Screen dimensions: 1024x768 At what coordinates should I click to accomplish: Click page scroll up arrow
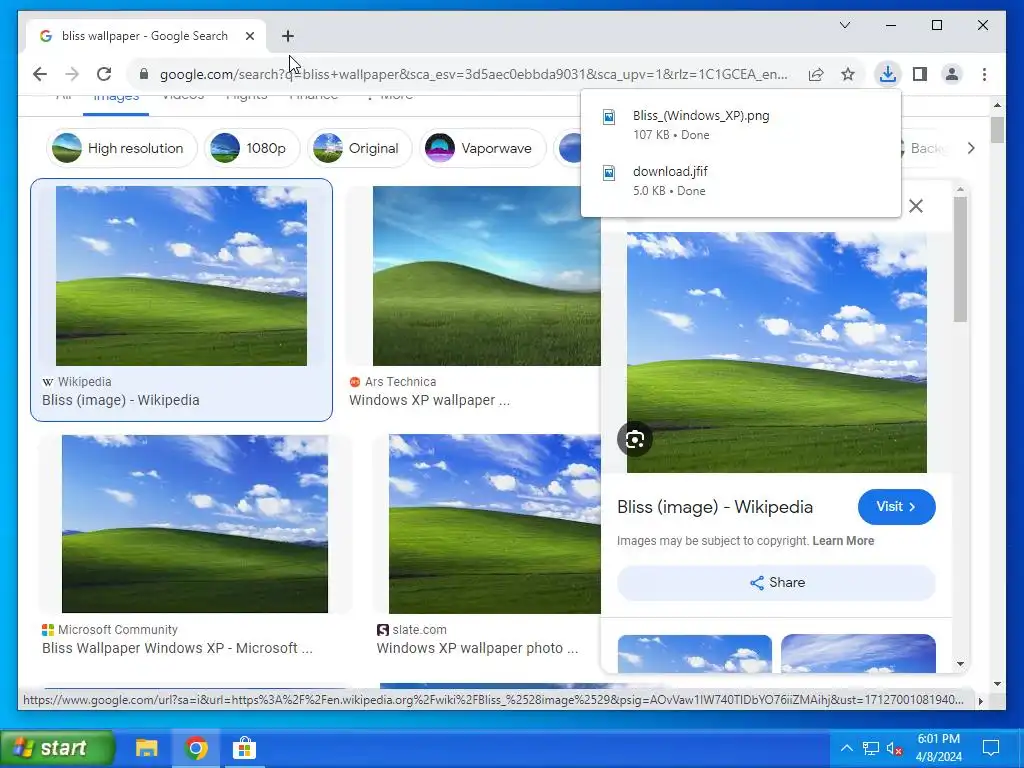click(997, 105)
